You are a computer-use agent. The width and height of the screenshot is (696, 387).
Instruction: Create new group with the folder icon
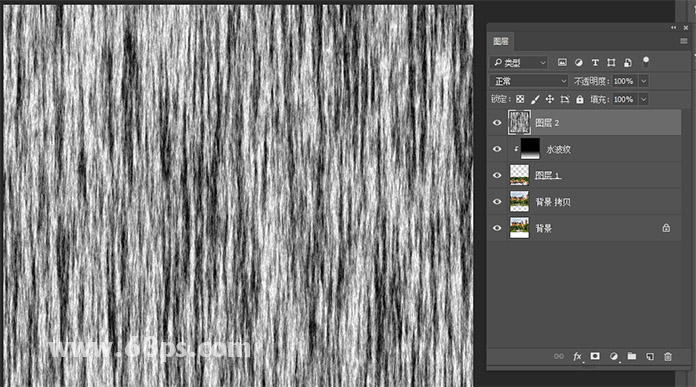(632, 356)
